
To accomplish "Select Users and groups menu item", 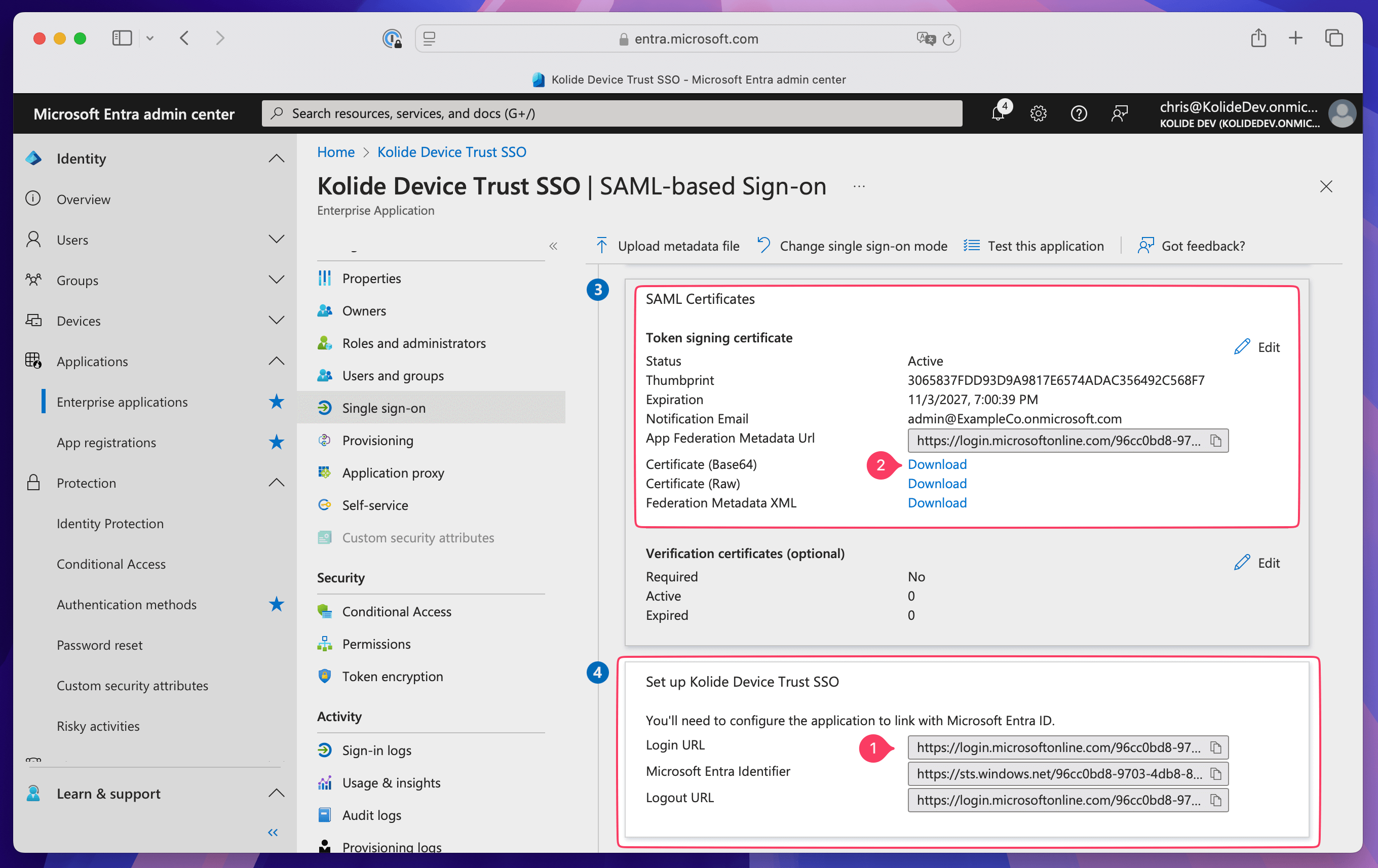I will [393, 375].
